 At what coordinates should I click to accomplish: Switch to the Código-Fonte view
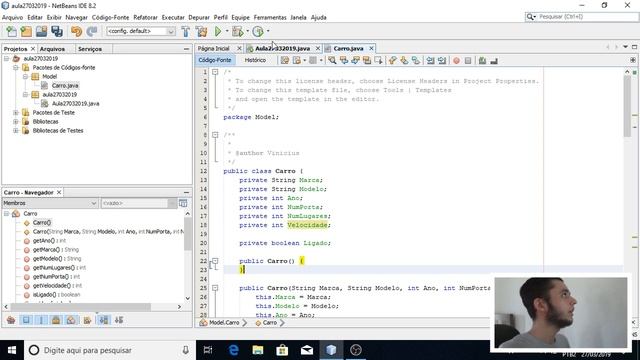pos(215,60)
